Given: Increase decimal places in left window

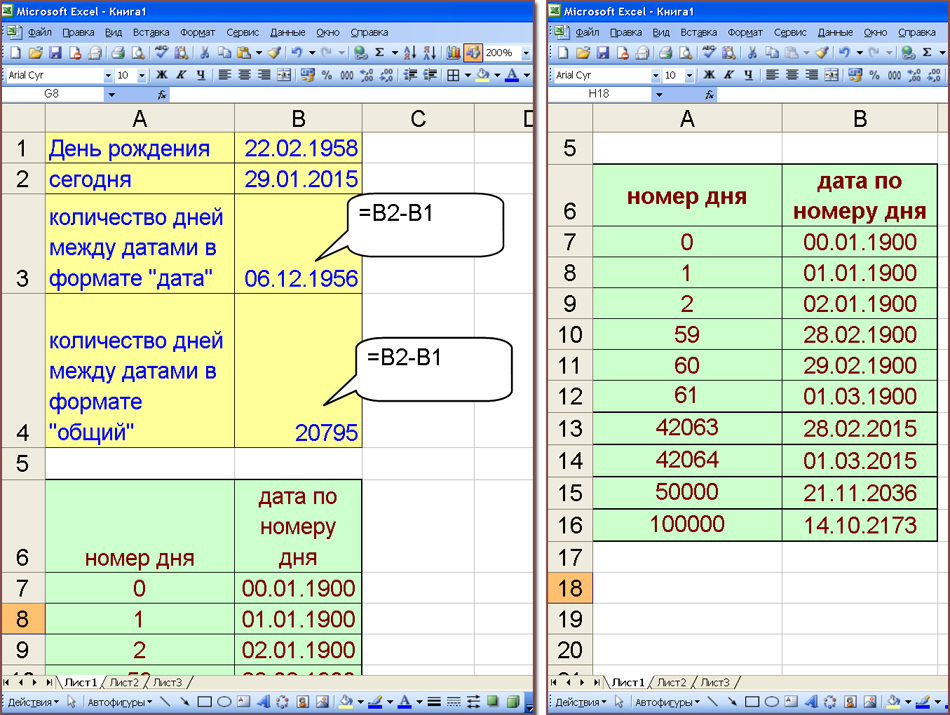Looking at the screenshot, I should [367, 75].
